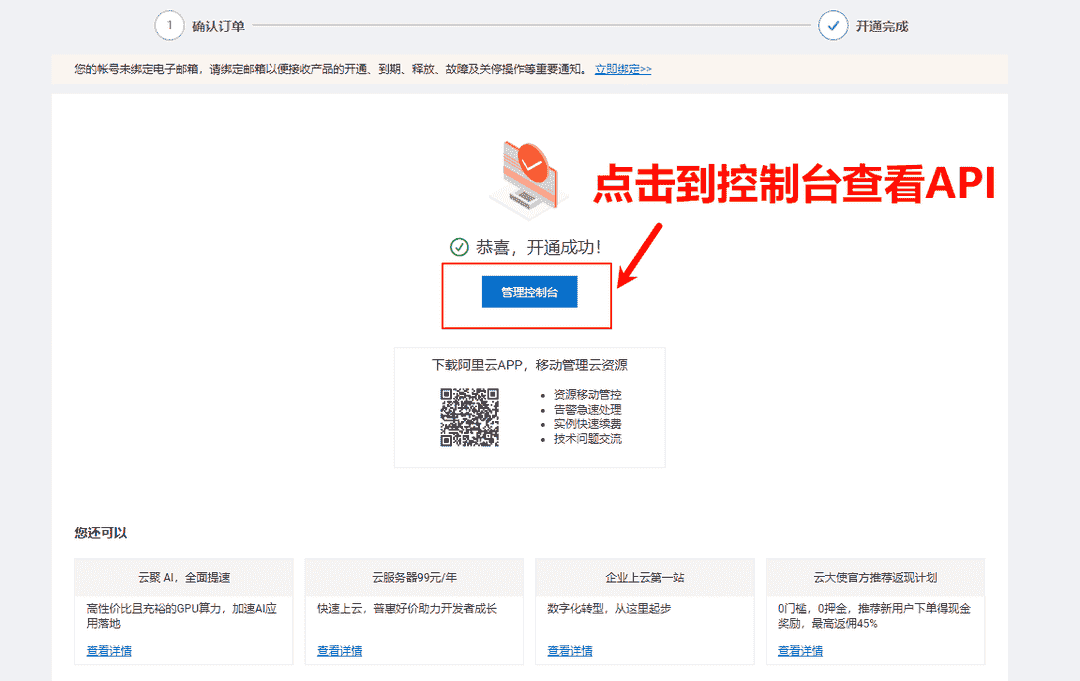Select the 云聚 AI, 全面提速 card header
The height and width of the screenshot is (681, 1080).
click(183, 577)
